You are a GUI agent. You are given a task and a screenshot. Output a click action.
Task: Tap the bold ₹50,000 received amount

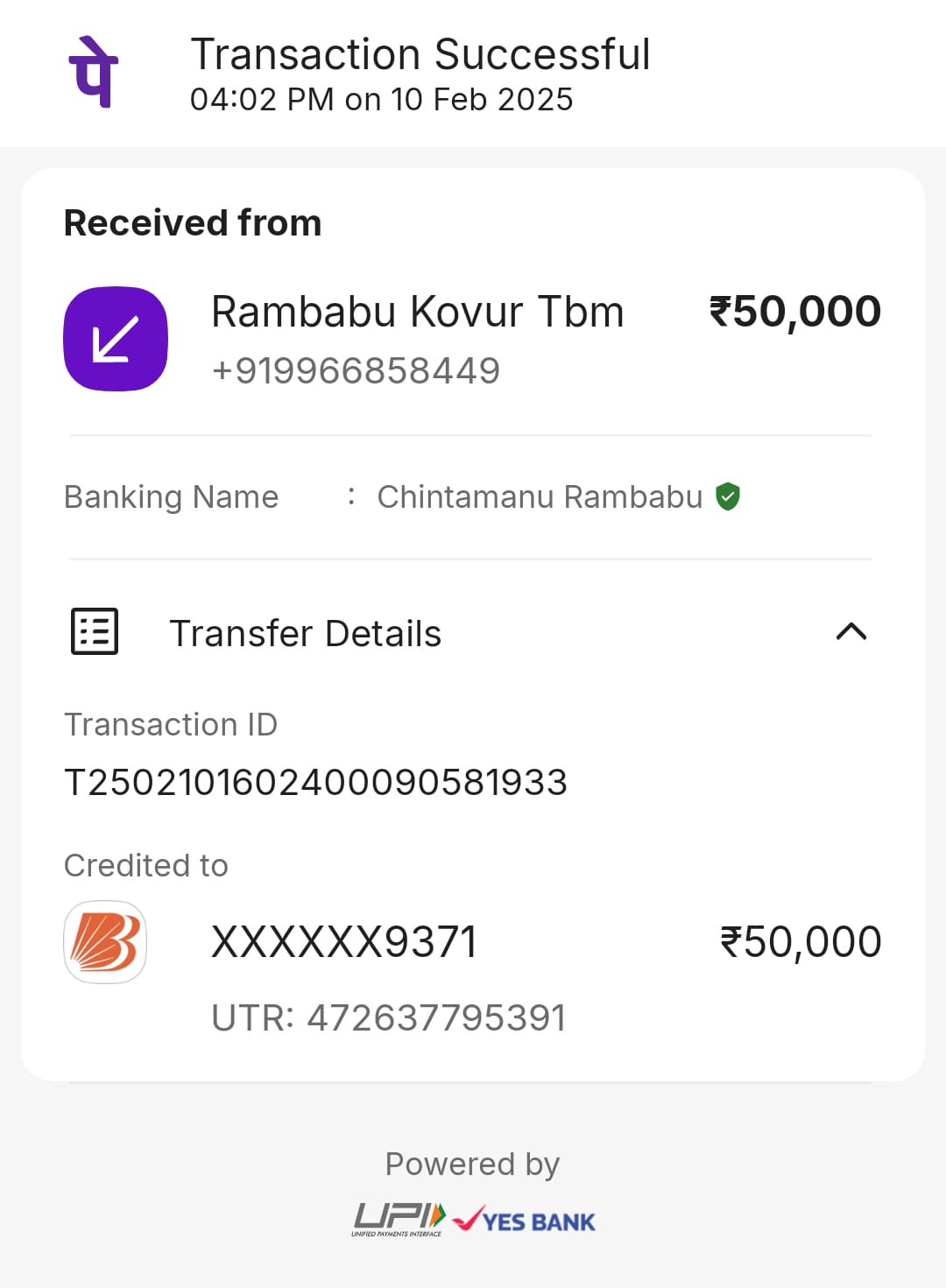794,312
